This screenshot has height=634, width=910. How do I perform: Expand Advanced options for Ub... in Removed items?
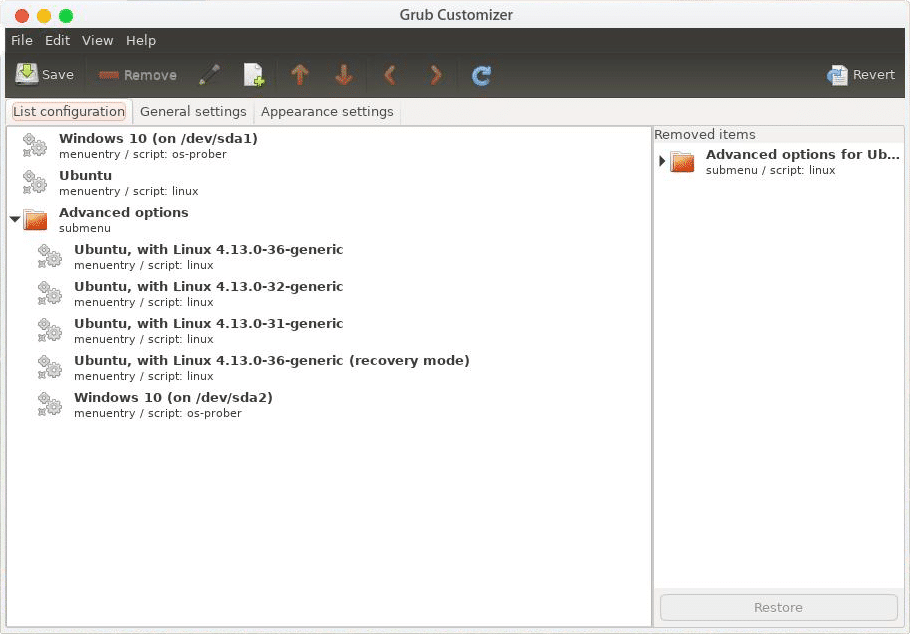(662, 159)
